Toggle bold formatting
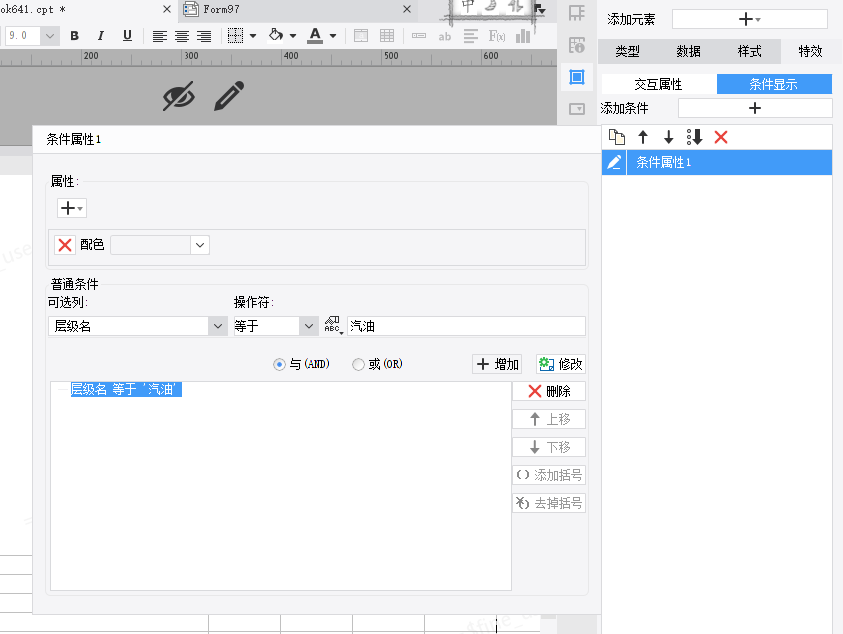843x634 pixels. coord(75,36)
